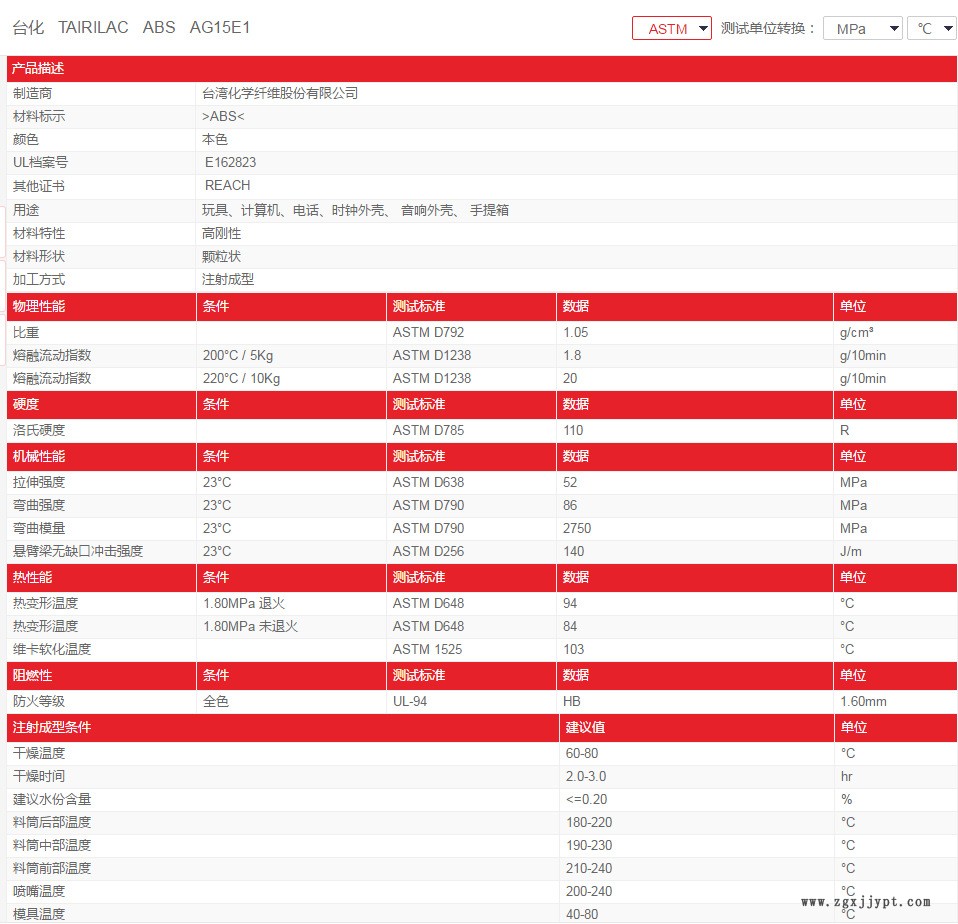The image size is (958, 924).
Task: Click the UL-94 standard cell
Action: pyautogui.click(x=410, y=701)
